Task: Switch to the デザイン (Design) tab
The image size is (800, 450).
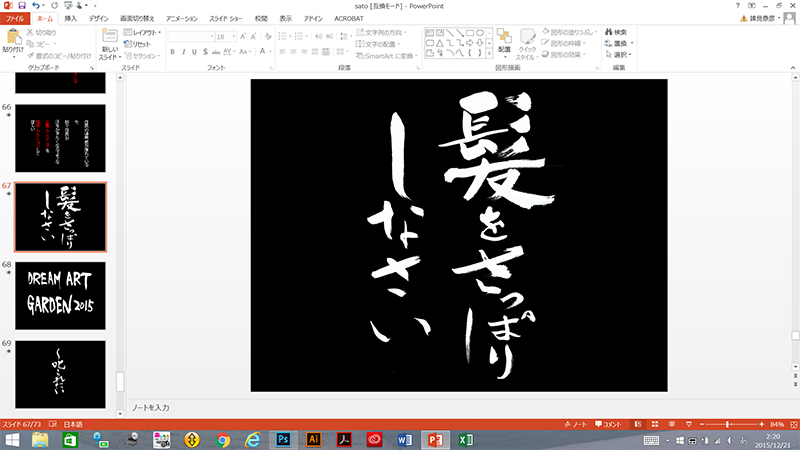Action: click(x=98, y=18)
